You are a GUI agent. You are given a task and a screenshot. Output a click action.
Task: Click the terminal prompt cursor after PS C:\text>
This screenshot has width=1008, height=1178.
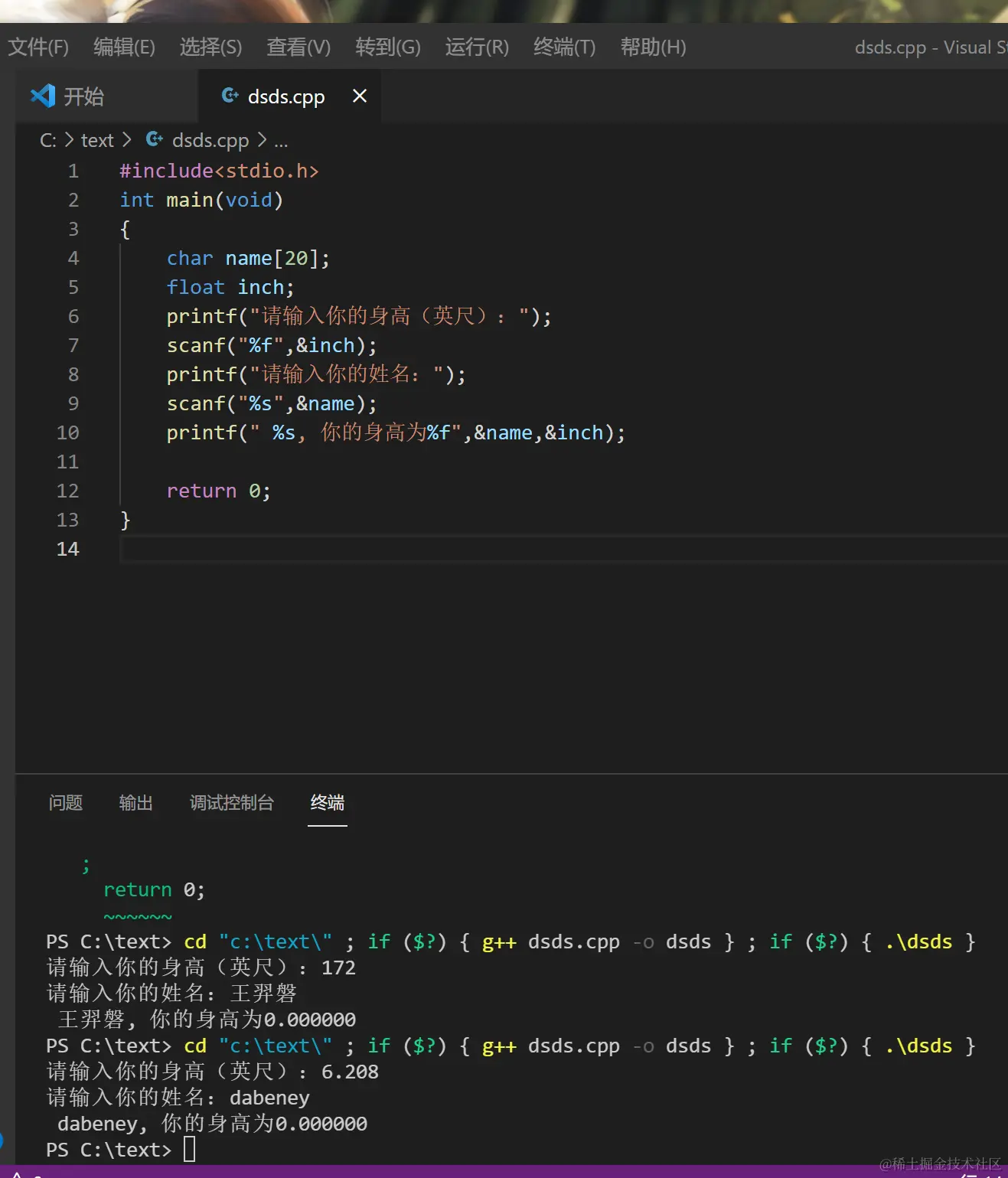pos(189,1149)
